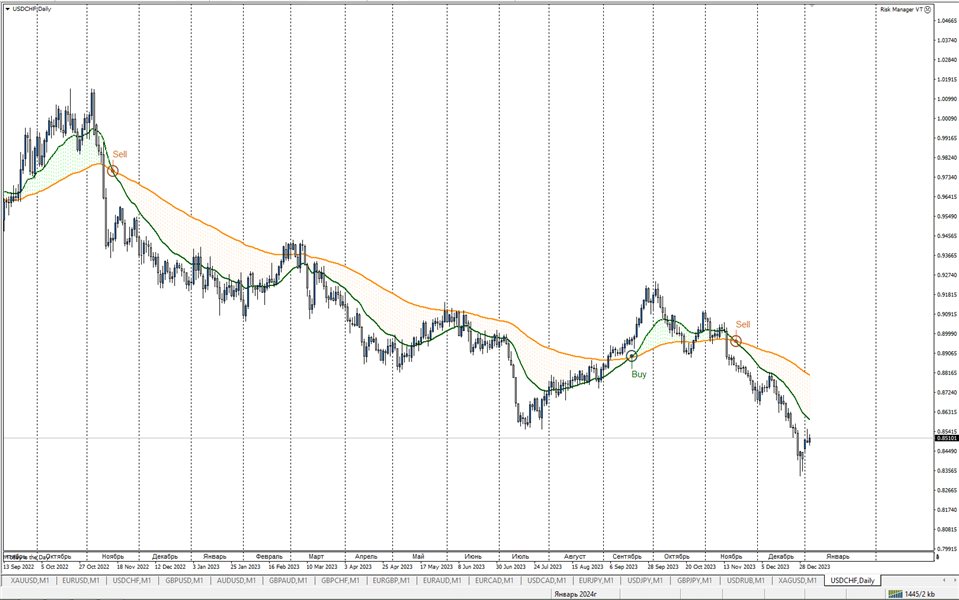Switch to the GBPCHF,M1 chart tab
The image size is (959, 600).
coord(340,580)
